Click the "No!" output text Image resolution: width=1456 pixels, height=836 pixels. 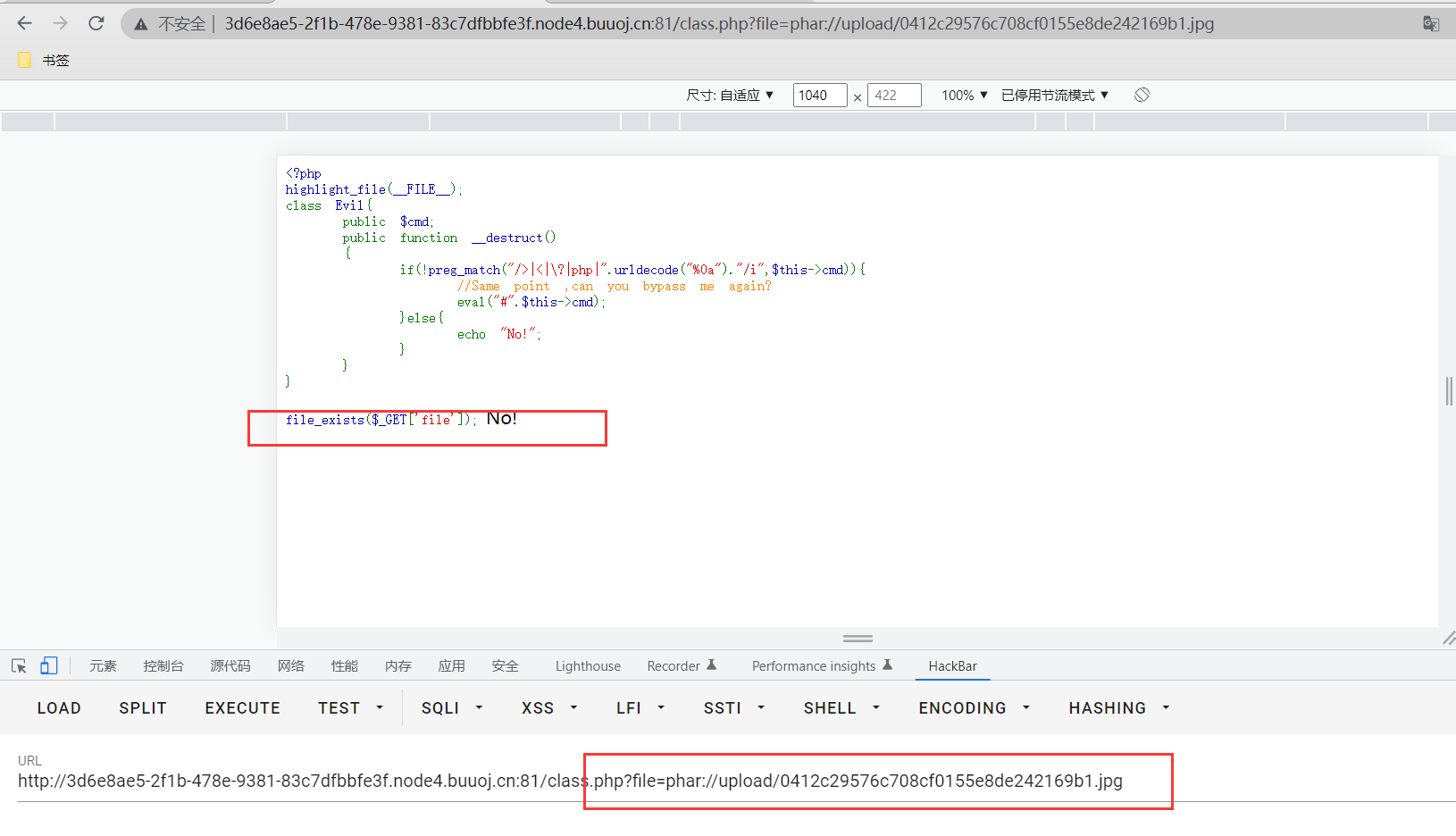pyautogui.click(x=502, y=418)
